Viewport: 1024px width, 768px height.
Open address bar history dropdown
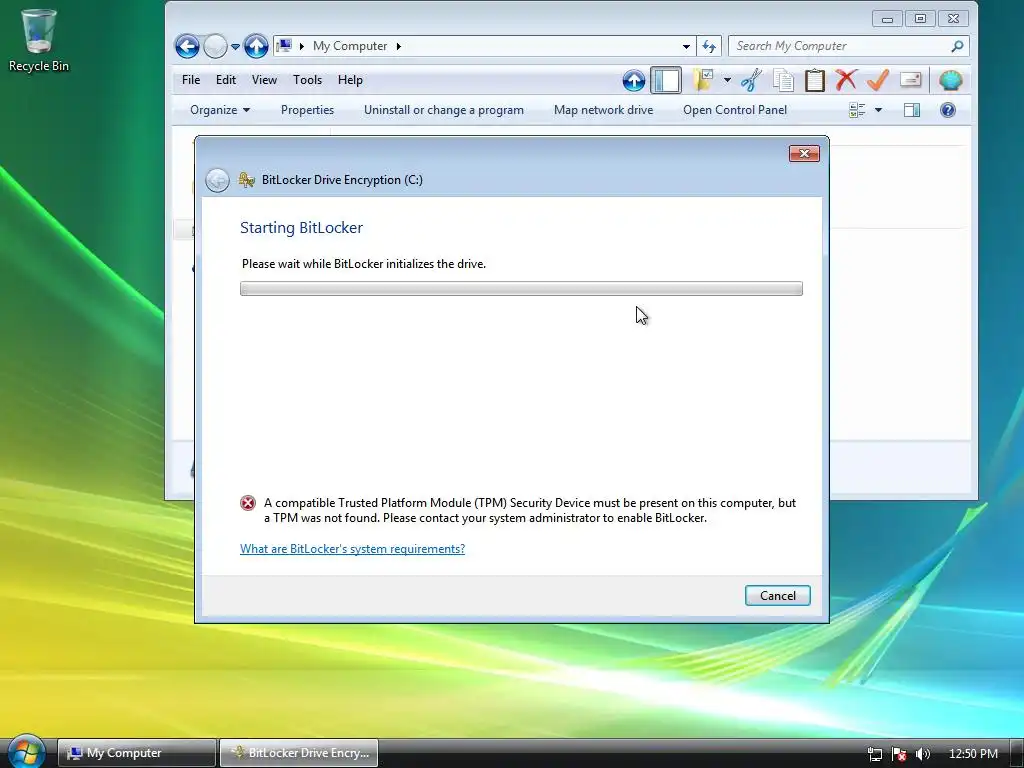(x=686, y=46)
